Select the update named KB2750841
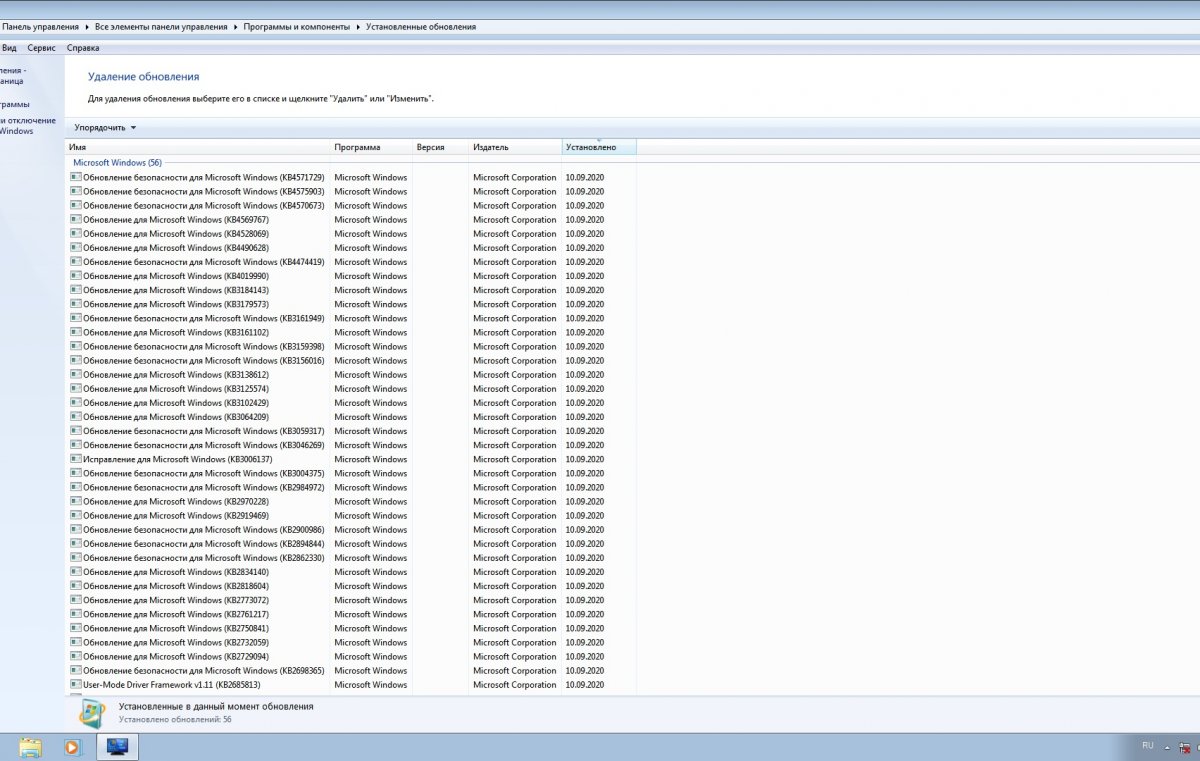1200x761 pixels. [x=176, y=628]
